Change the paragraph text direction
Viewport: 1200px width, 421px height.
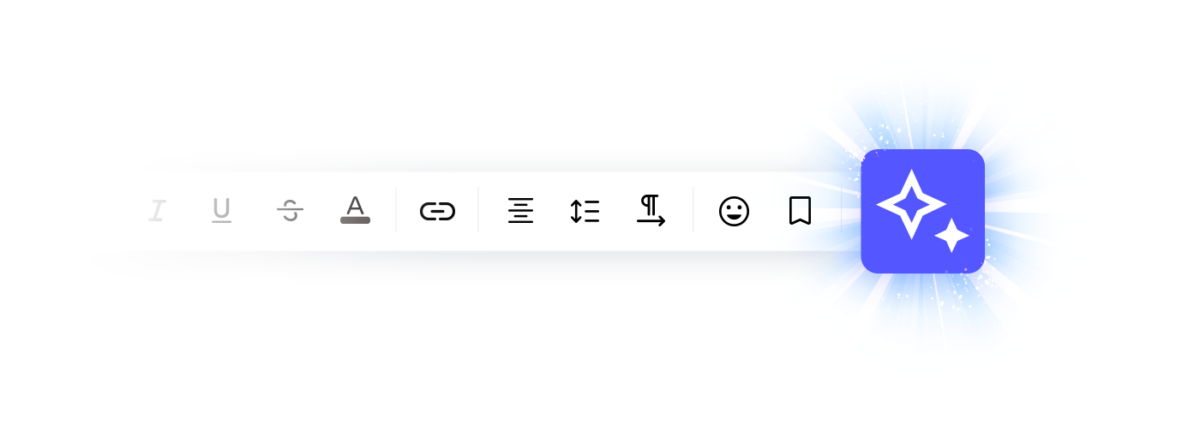click(651, 211)
